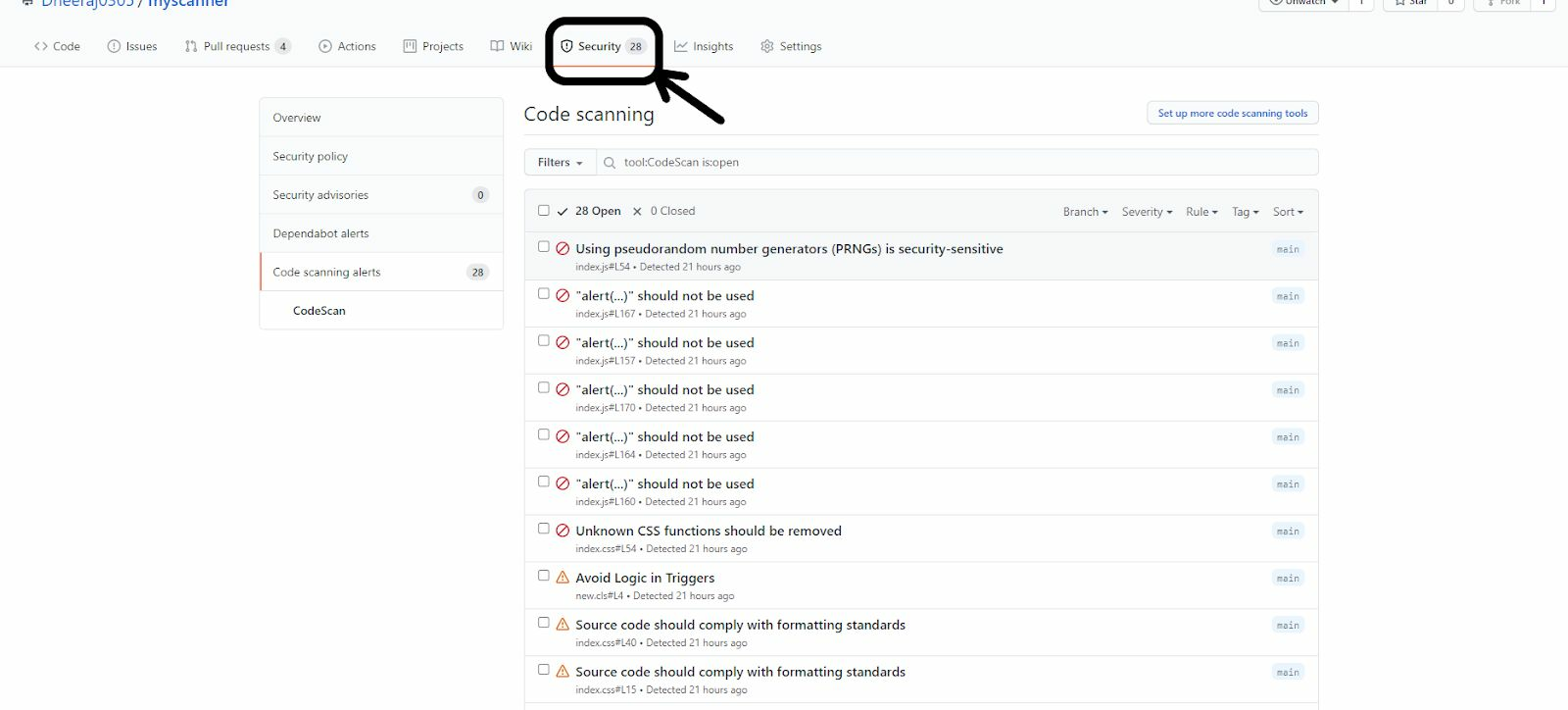Select Security policy in sidebar
Image resolution: width=1568 pixels, height=710 pixels.
click(x=310, y=156)
